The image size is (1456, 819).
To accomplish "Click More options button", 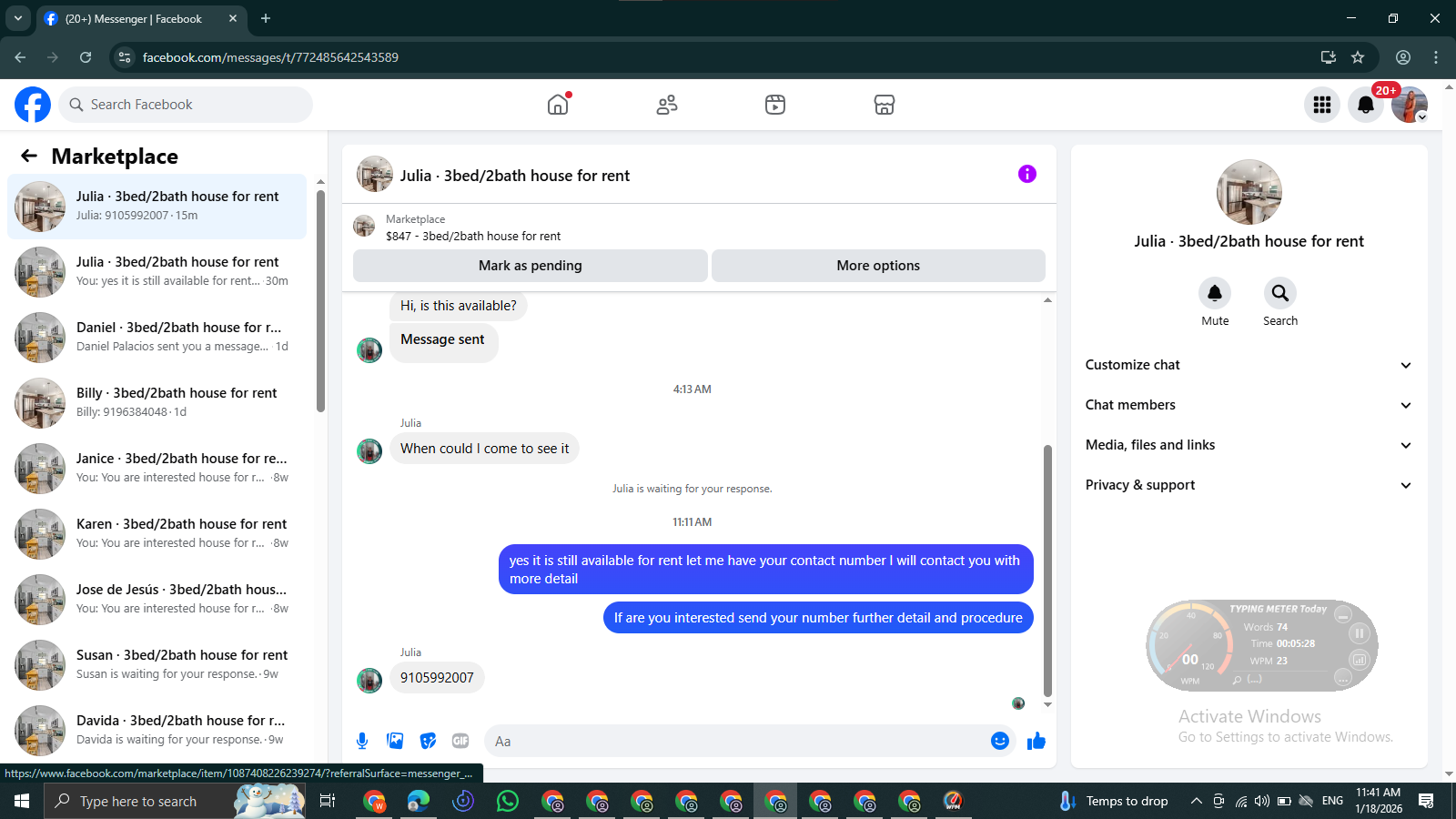I will [x=878, y=266].
